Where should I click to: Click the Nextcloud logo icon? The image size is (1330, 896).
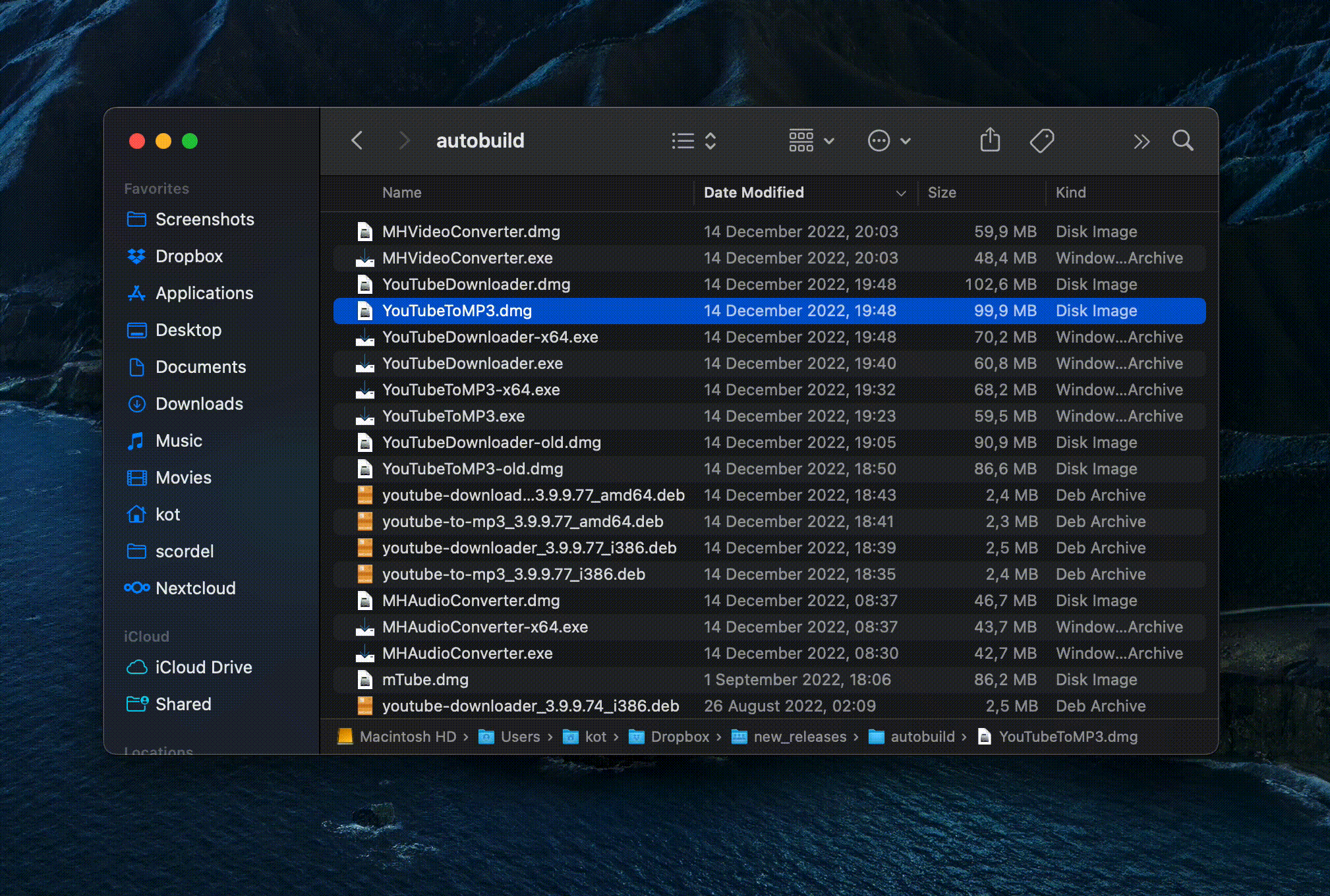[x=137, y=588]
